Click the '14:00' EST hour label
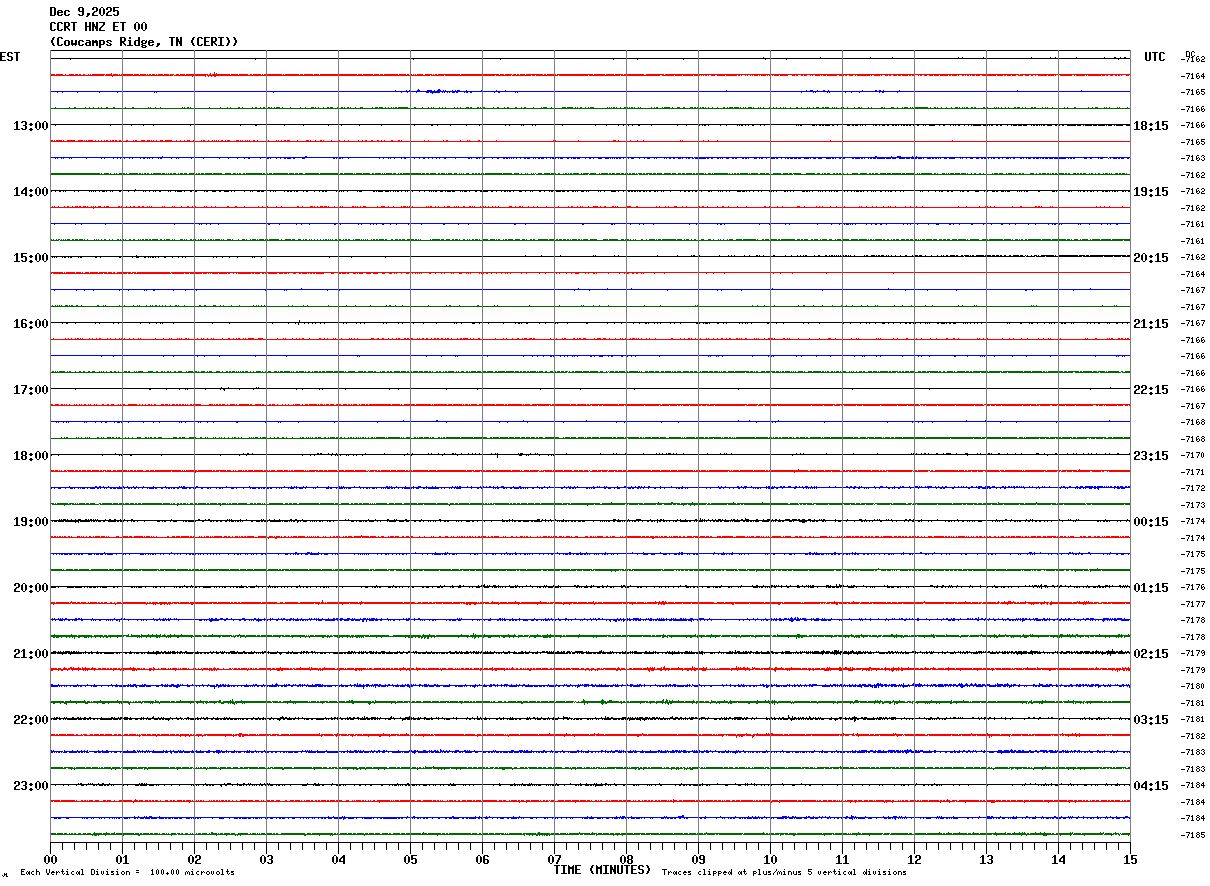The width and height of the screenshot is (1210, 886). pyautogui.click(x=30, y=192)
